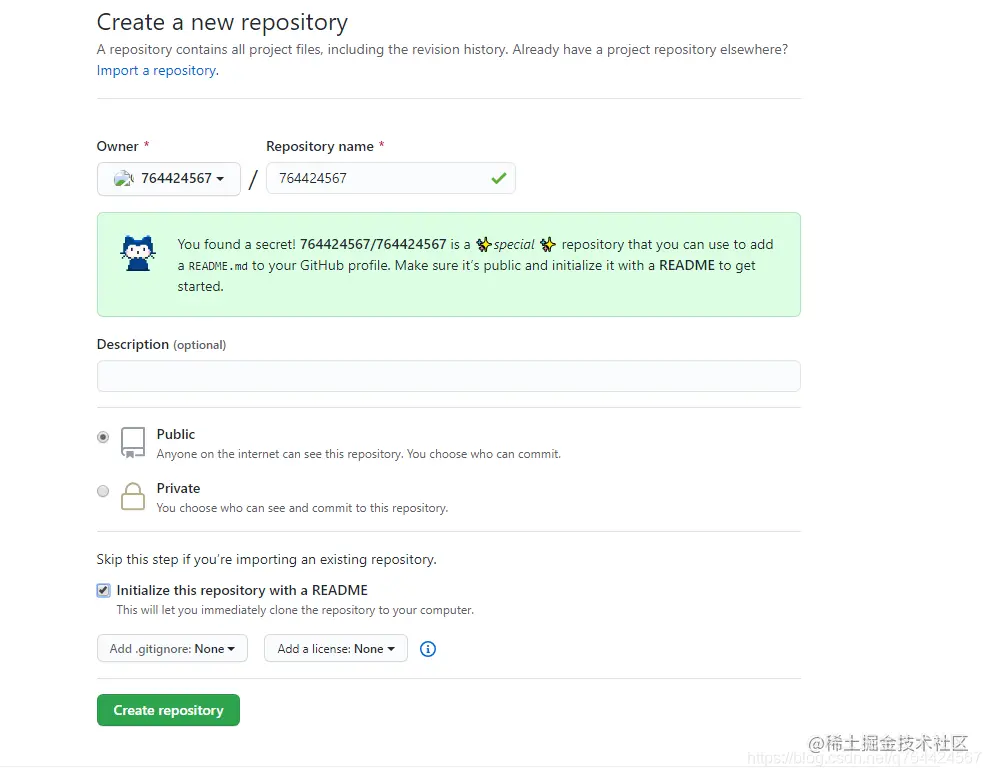Click the 'You found a secret!' message text
991x776 pixels.
coord(475,265)
